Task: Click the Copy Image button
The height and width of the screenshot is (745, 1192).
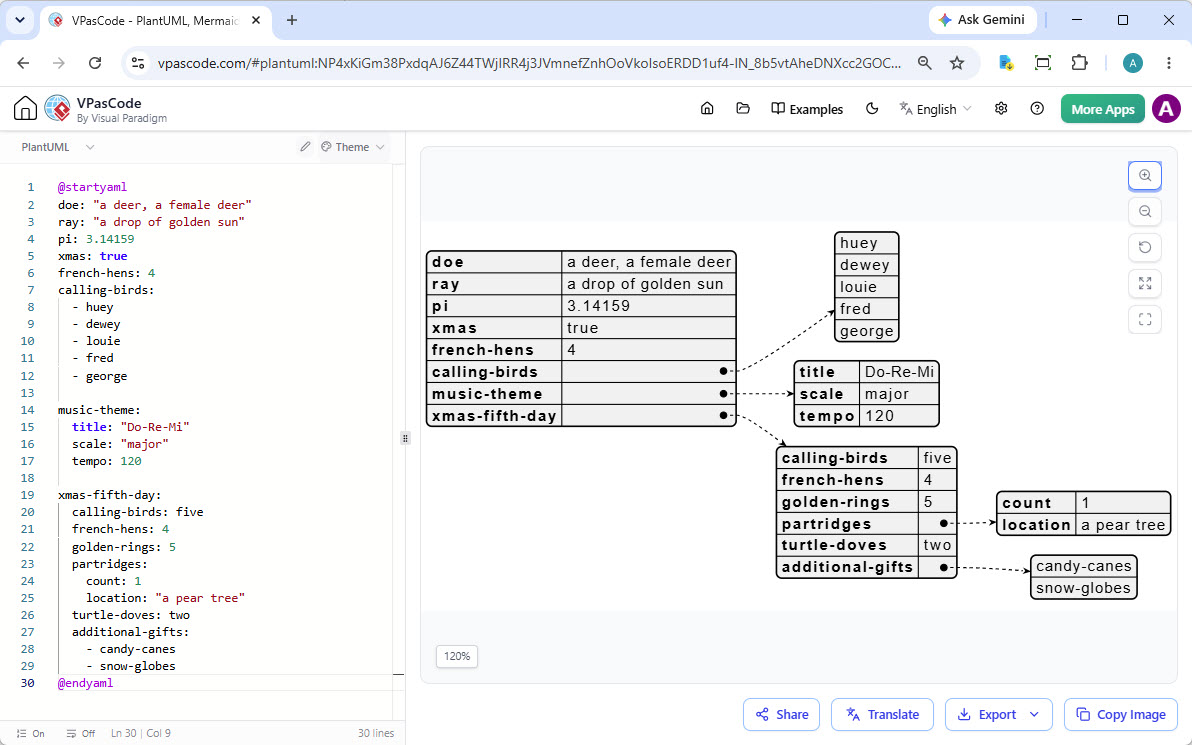Action: pos(1121,715)
